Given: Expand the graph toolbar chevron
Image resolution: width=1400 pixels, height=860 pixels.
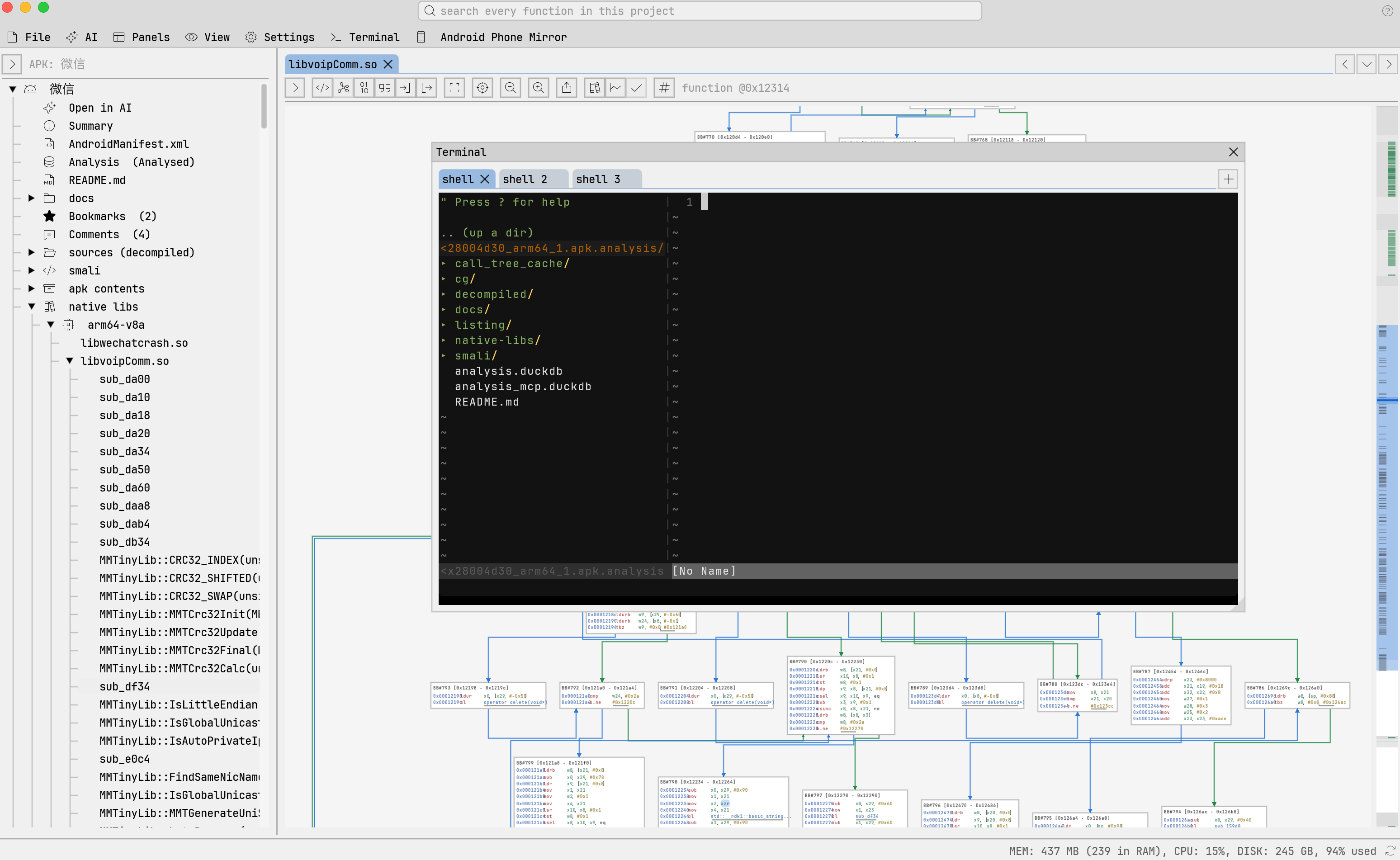Looking at the screenshot, I should [x=295, y=88].
